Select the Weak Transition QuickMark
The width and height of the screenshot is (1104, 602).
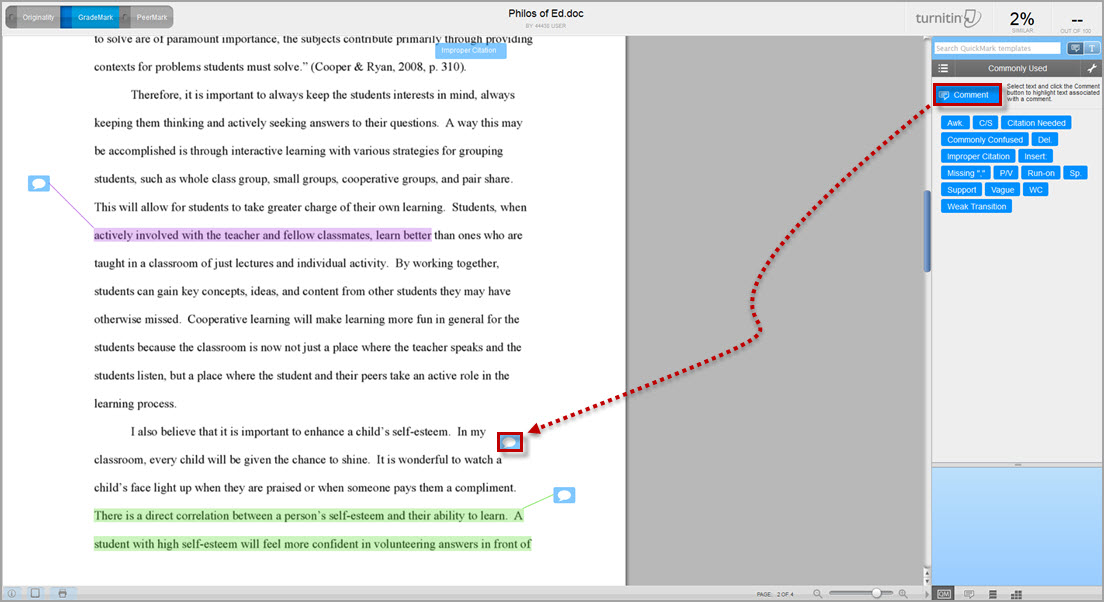(976, 206)
